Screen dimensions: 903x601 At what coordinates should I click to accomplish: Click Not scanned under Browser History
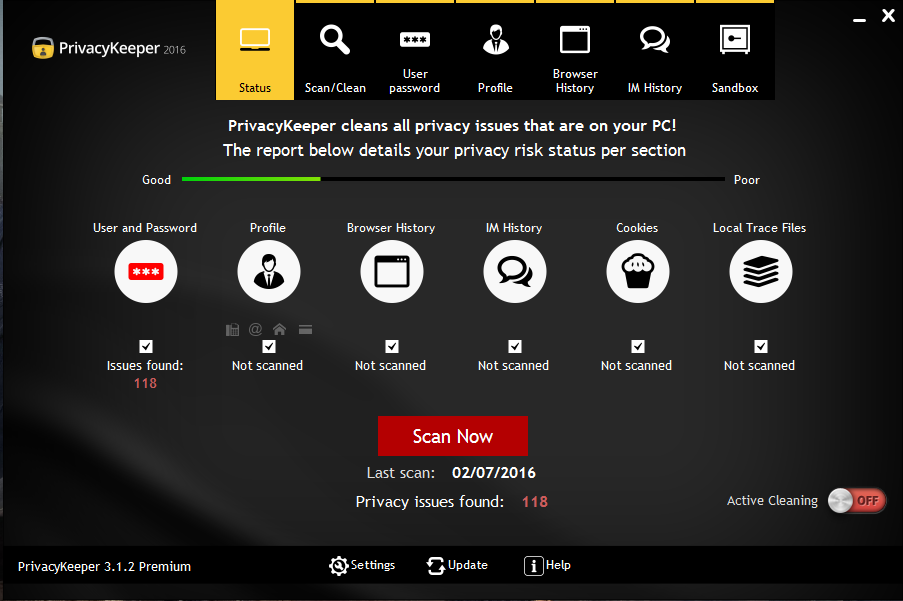click(x=390, y=366)
